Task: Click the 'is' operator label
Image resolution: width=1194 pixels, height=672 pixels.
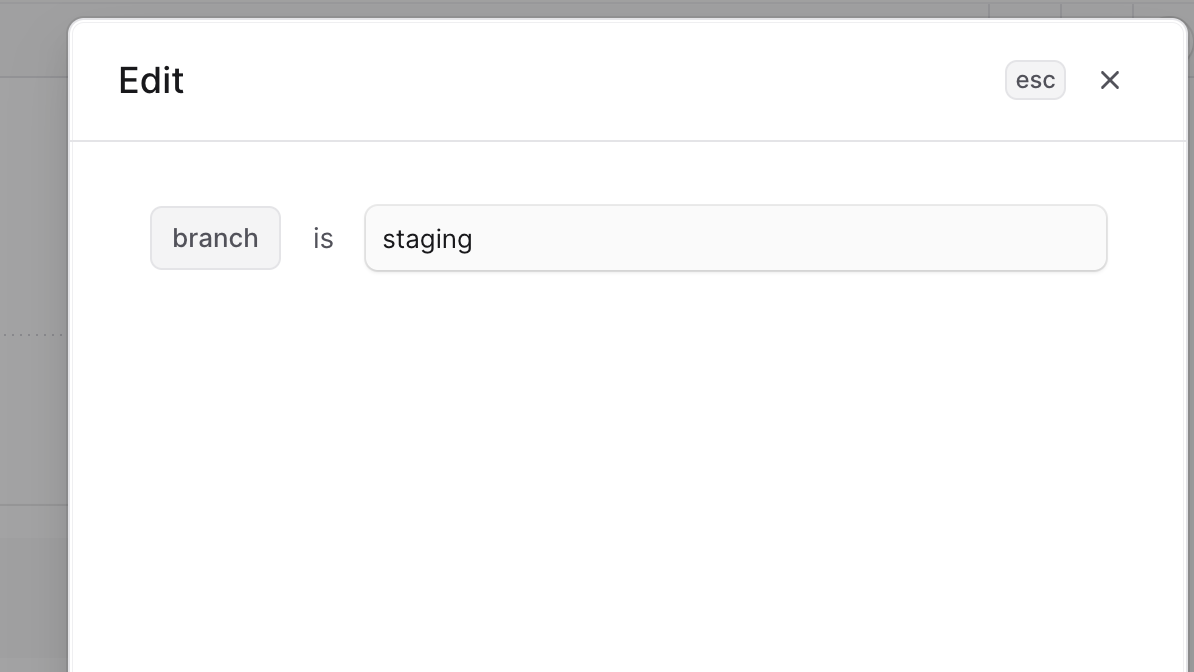Action: [x=323, y=238]
